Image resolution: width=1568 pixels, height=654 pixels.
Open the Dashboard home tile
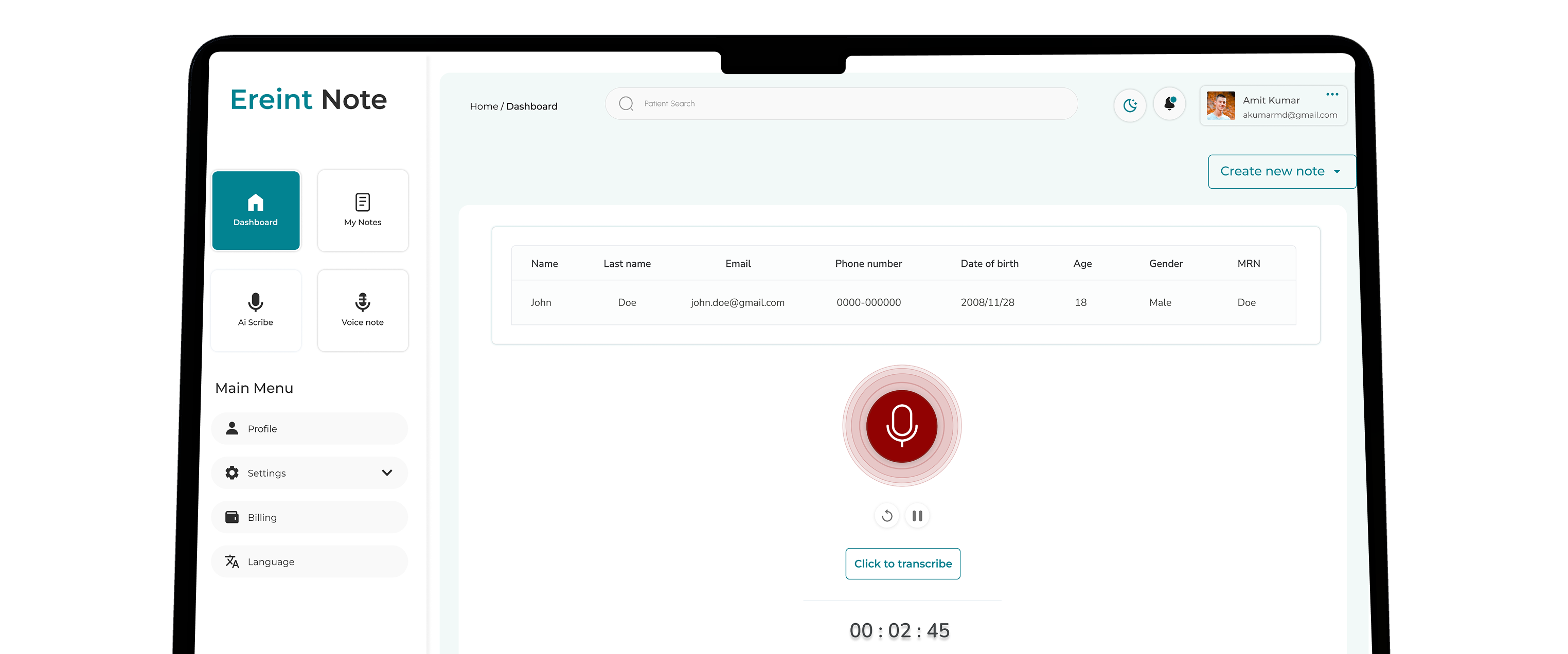(x=256, y=210)
